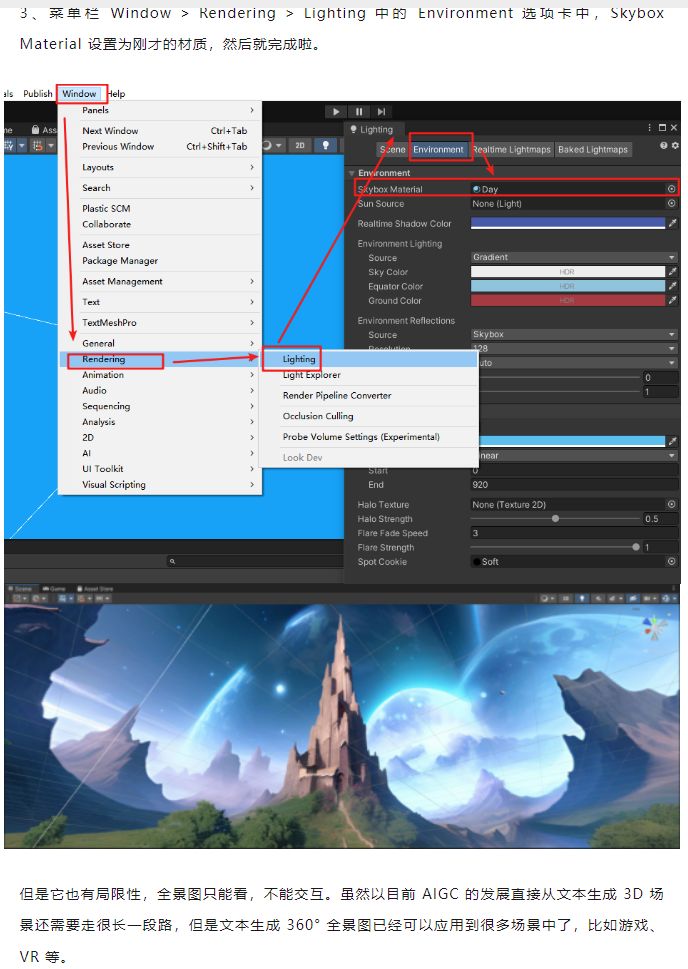Open the Publish menu
This screenshot has width=688, height=969.
point(38,94)
